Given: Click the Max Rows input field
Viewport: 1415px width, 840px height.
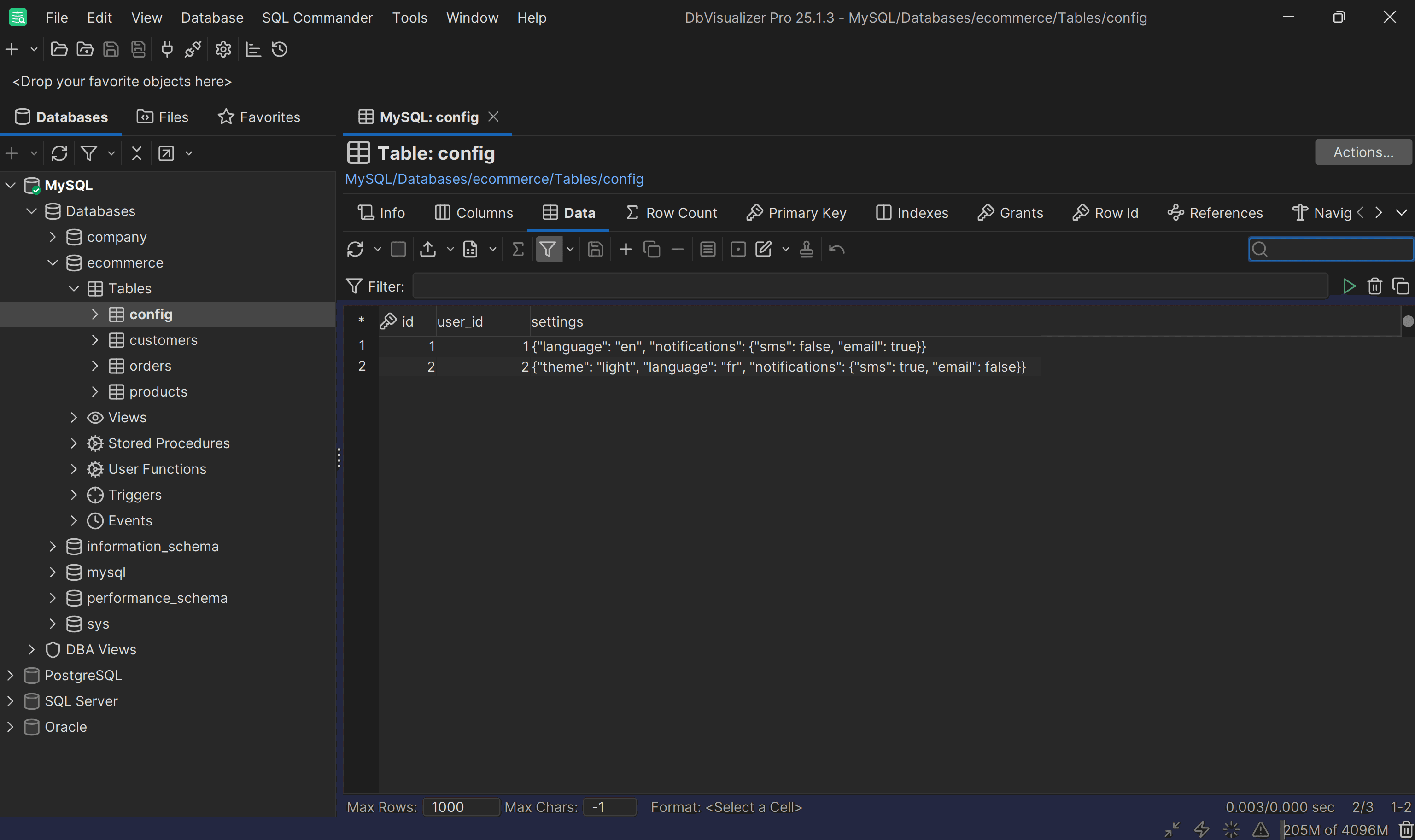Looking at the screenshot, I should [x=461, y=807].
